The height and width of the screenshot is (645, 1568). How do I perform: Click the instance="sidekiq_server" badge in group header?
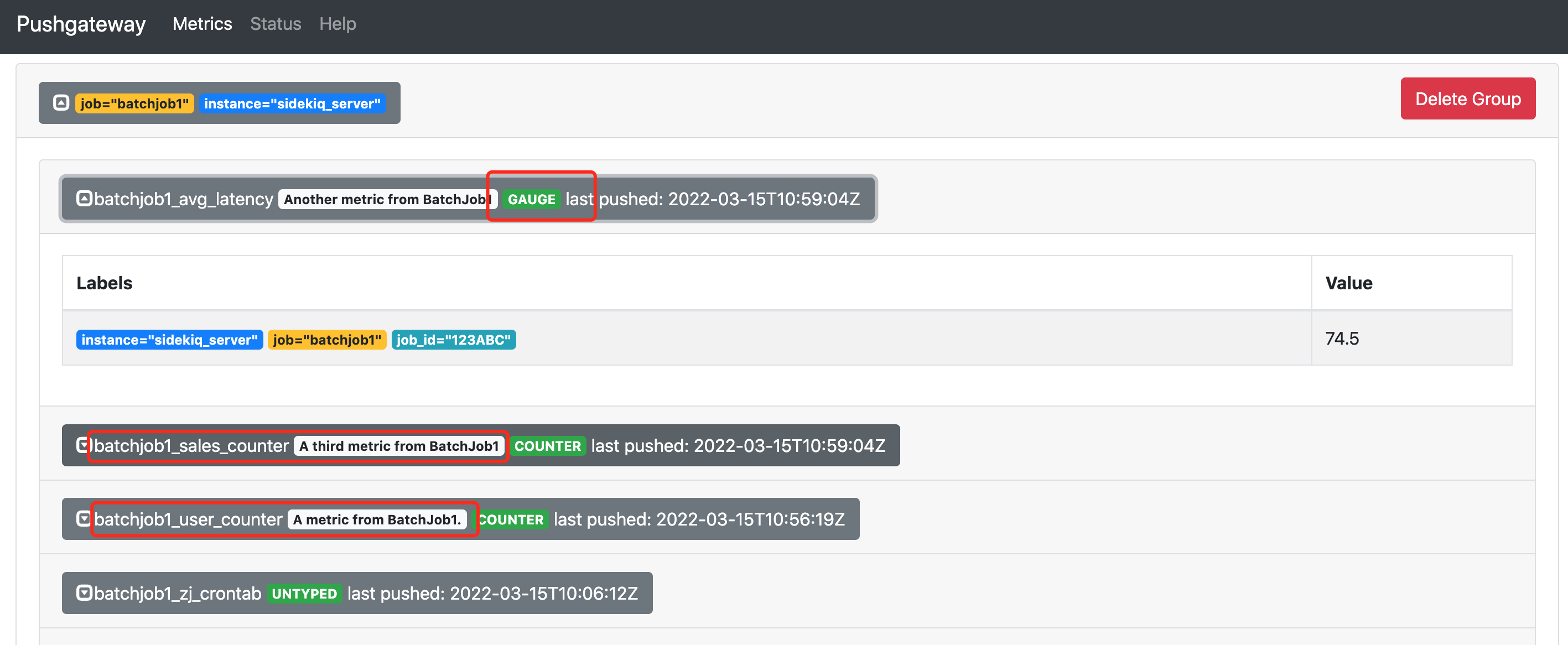point(292,103)
